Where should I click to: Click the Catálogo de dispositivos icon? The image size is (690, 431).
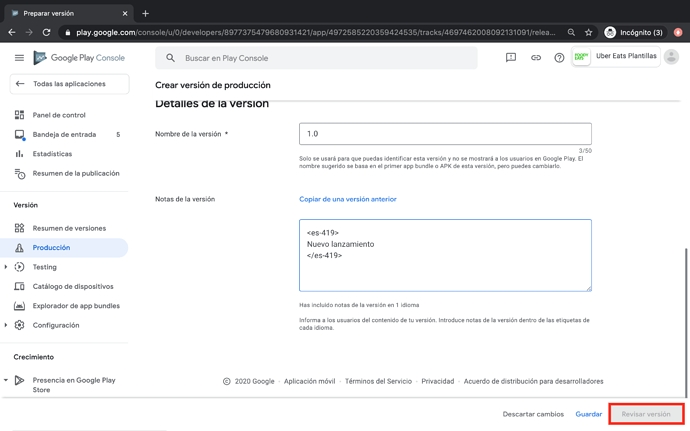click(19, 287)
